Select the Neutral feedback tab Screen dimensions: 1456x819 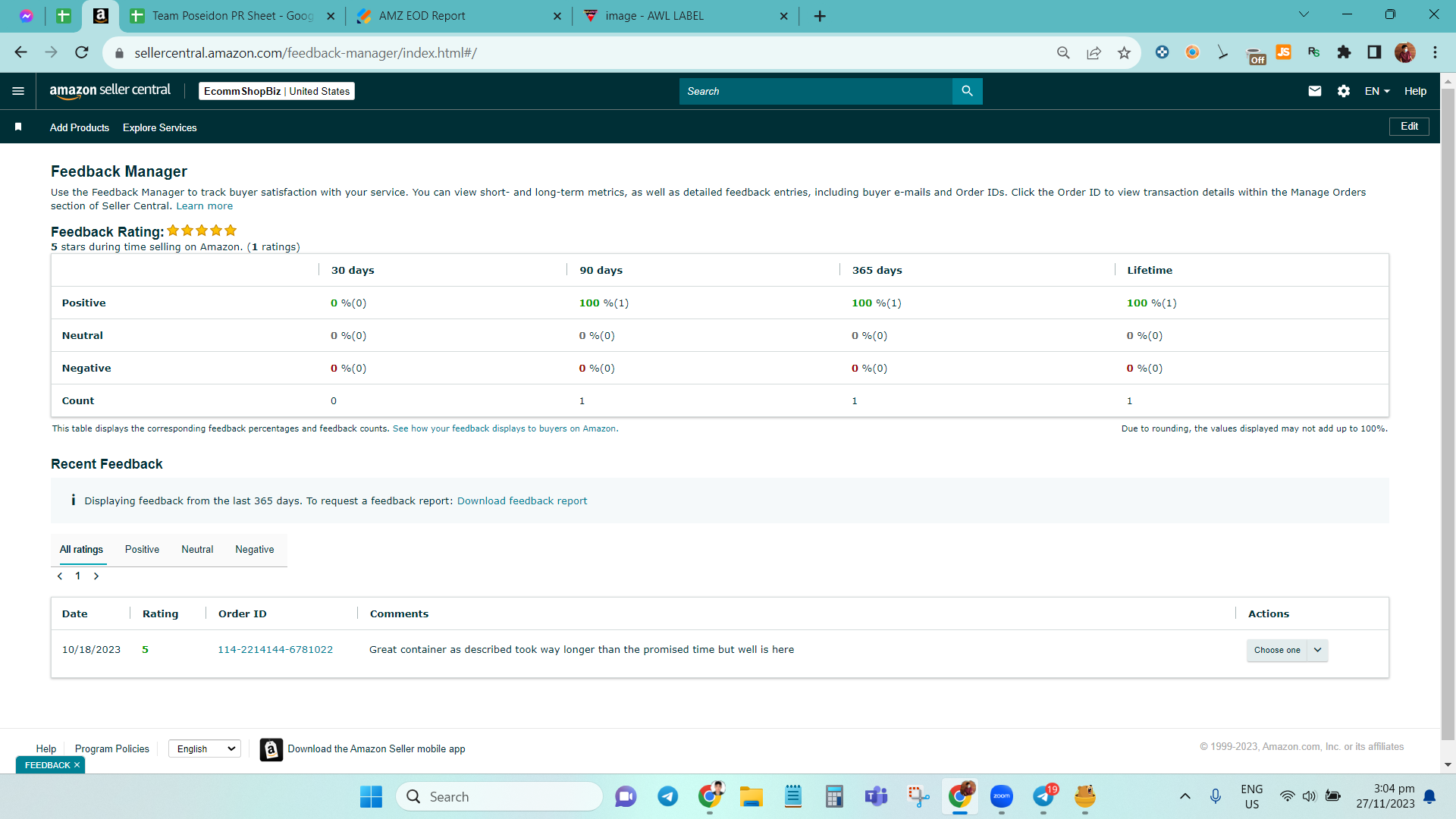[x=197, y=549]
